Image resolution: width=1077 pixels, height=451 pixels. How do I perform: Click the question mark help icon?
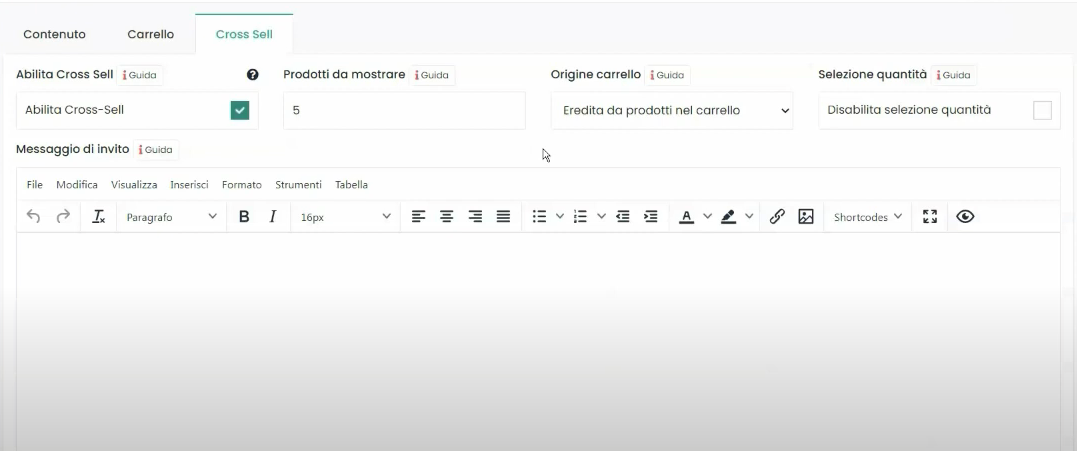252,75
